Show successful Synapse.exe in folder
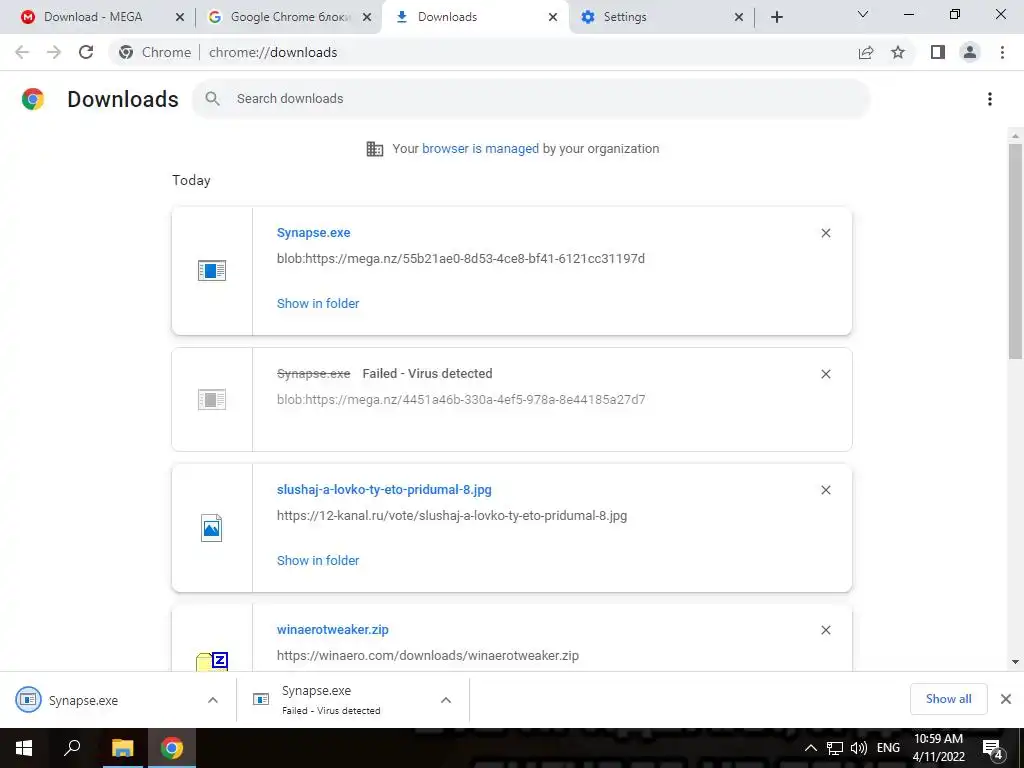The width and height of the screenshot is (1024, 768). tap(318, 304)
